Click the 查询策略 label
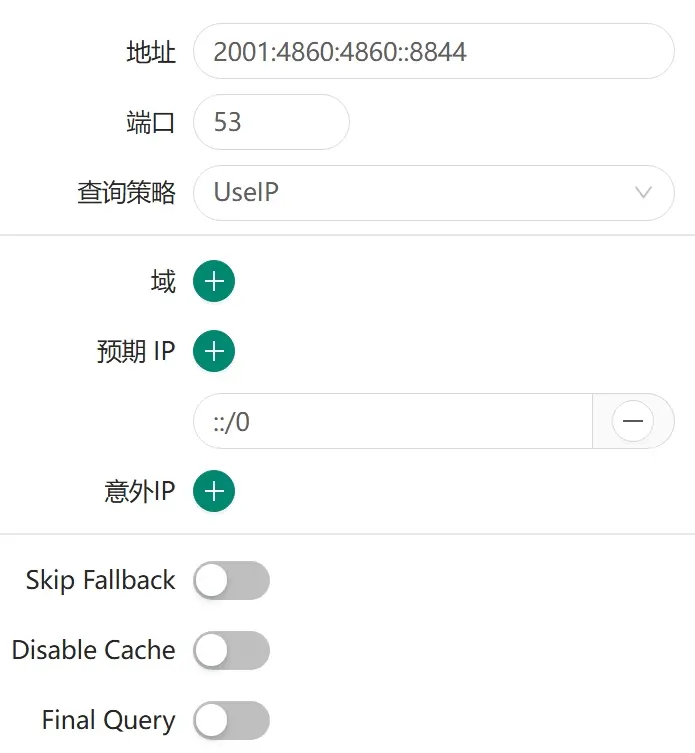Screen dimensions: 695x753 (127, 193)
